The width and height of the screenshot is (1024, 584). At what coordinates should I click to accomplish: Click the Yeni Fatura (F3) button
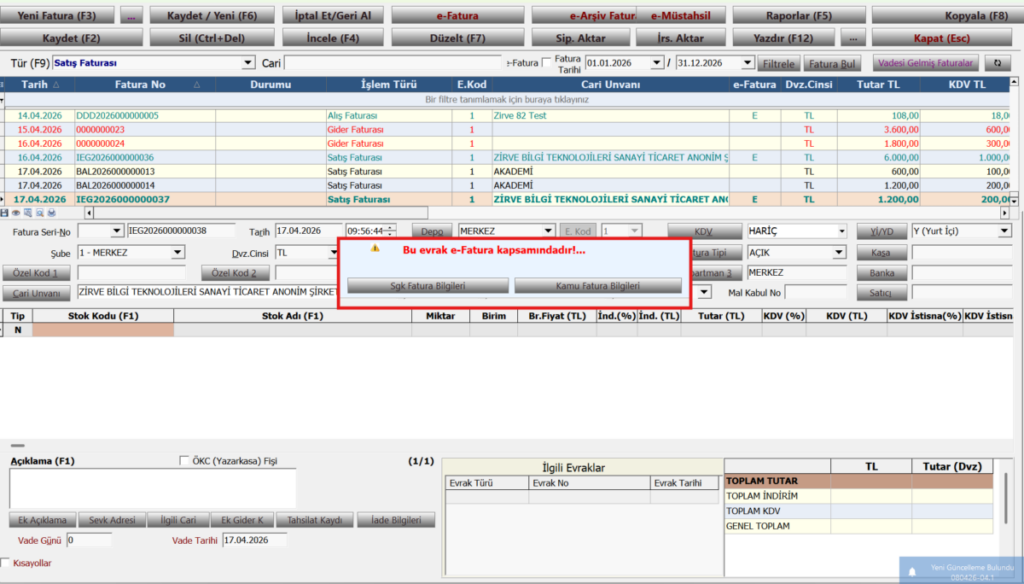57,15
